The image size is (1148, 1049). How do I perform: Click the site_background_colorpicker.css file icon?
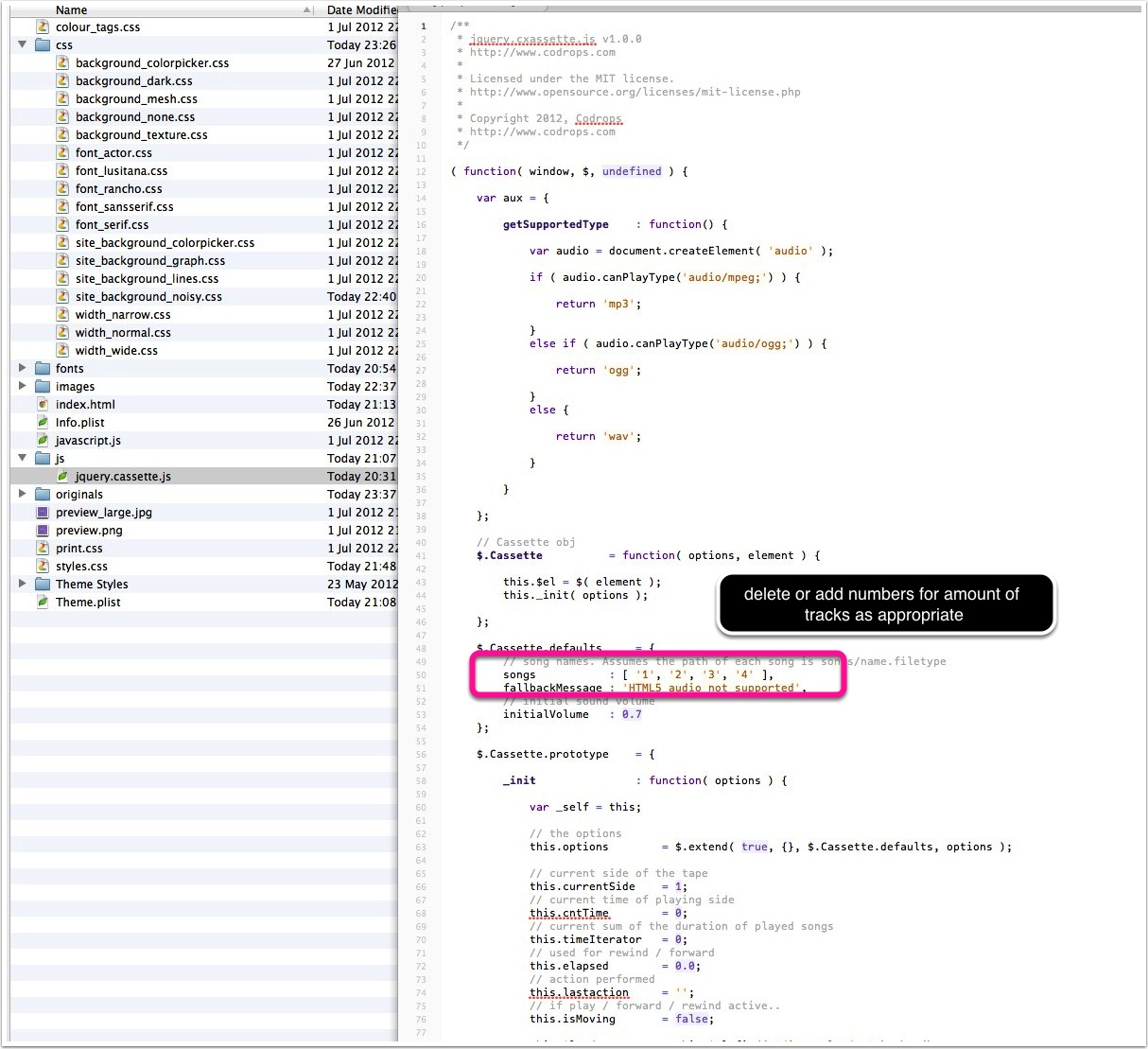tap(62, 243)
